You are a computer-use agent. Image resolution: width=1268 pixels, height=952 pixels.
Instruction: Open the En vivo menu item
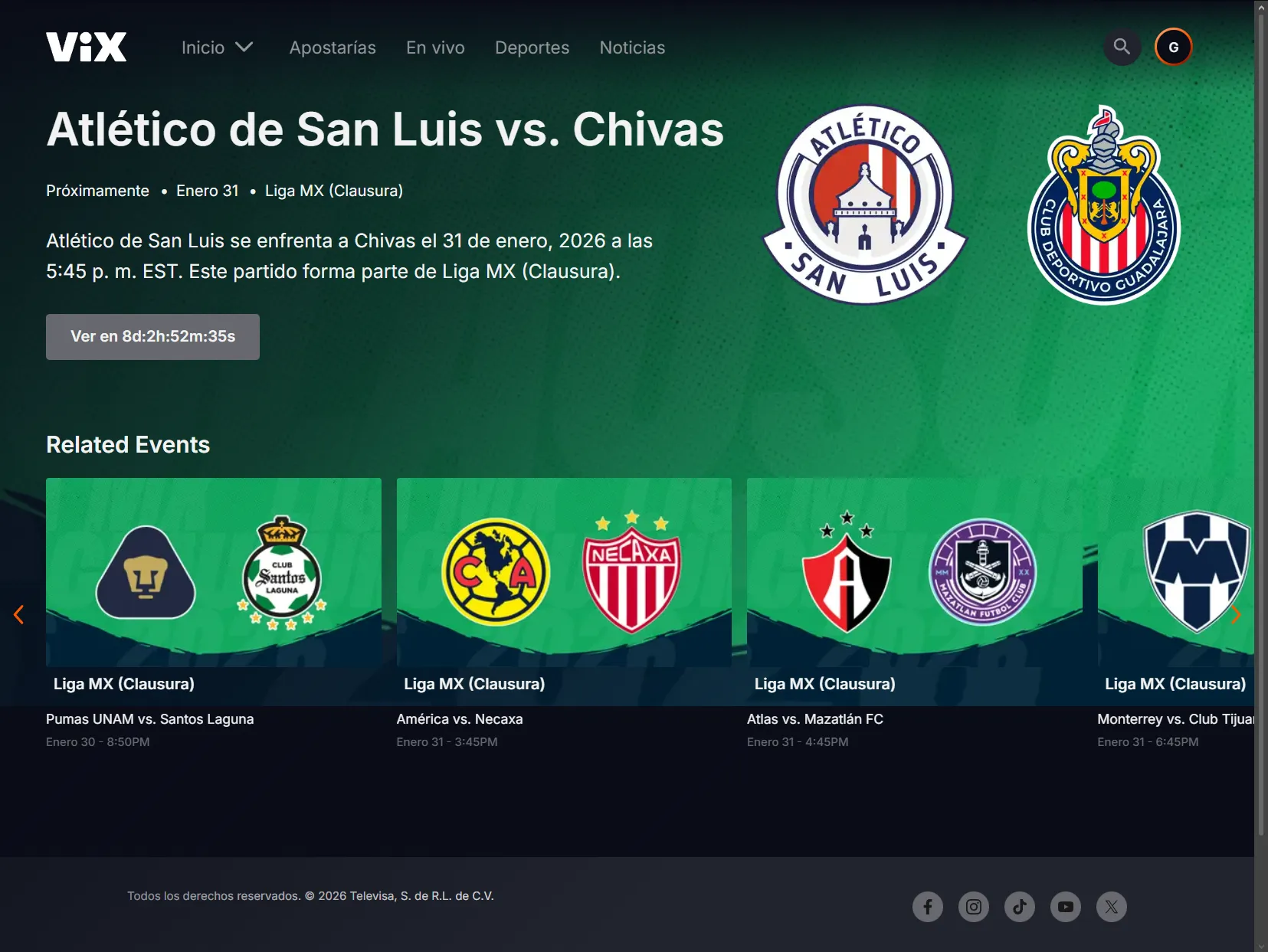(x=435, y=47)
